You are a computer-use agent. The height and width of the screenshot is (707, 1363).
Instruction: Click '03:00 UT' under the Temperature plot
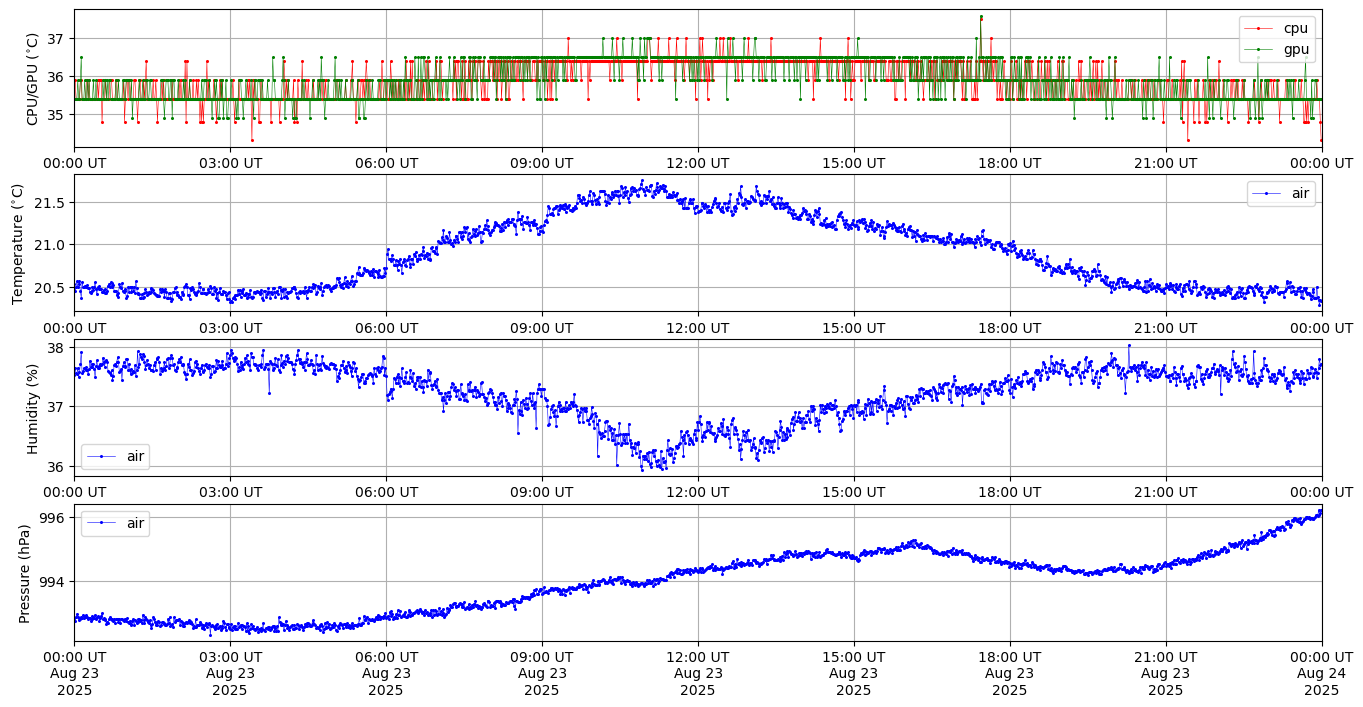pyautogui.click(x=230, y=327)
